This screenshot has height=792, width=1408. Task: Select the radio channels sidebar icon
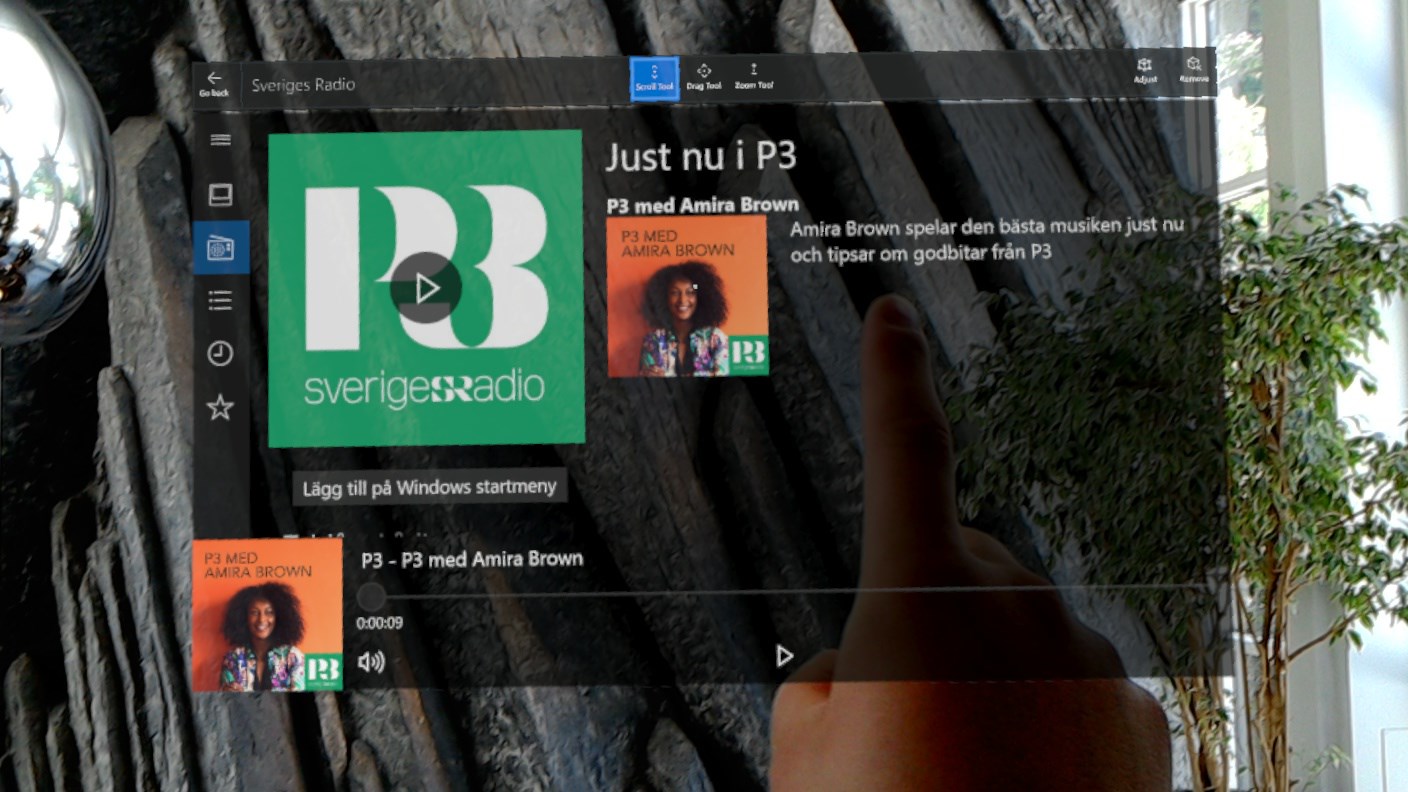pyautogui.click(x=221, y=248)
